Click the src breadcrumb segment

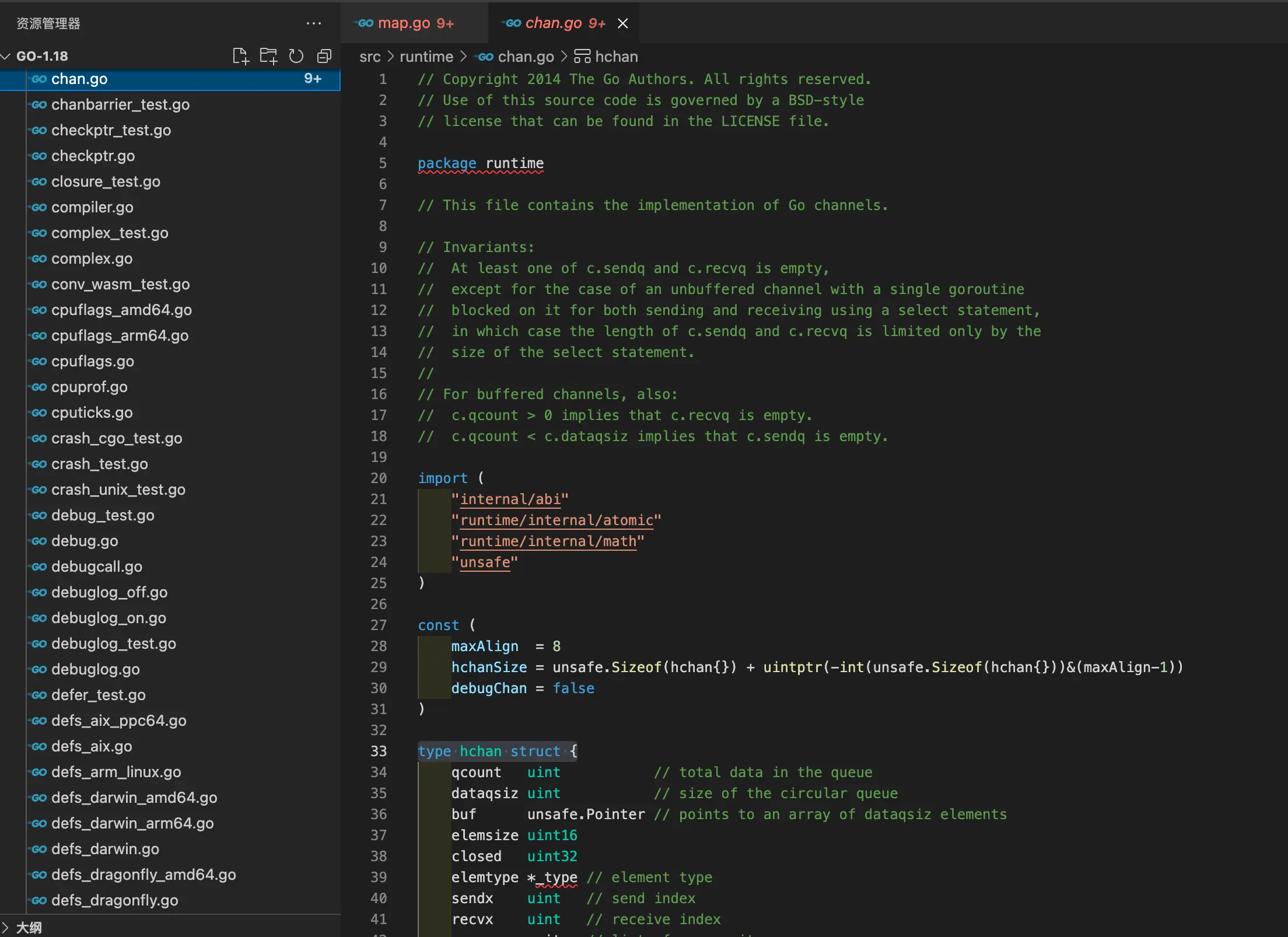(x=369, y=57)
